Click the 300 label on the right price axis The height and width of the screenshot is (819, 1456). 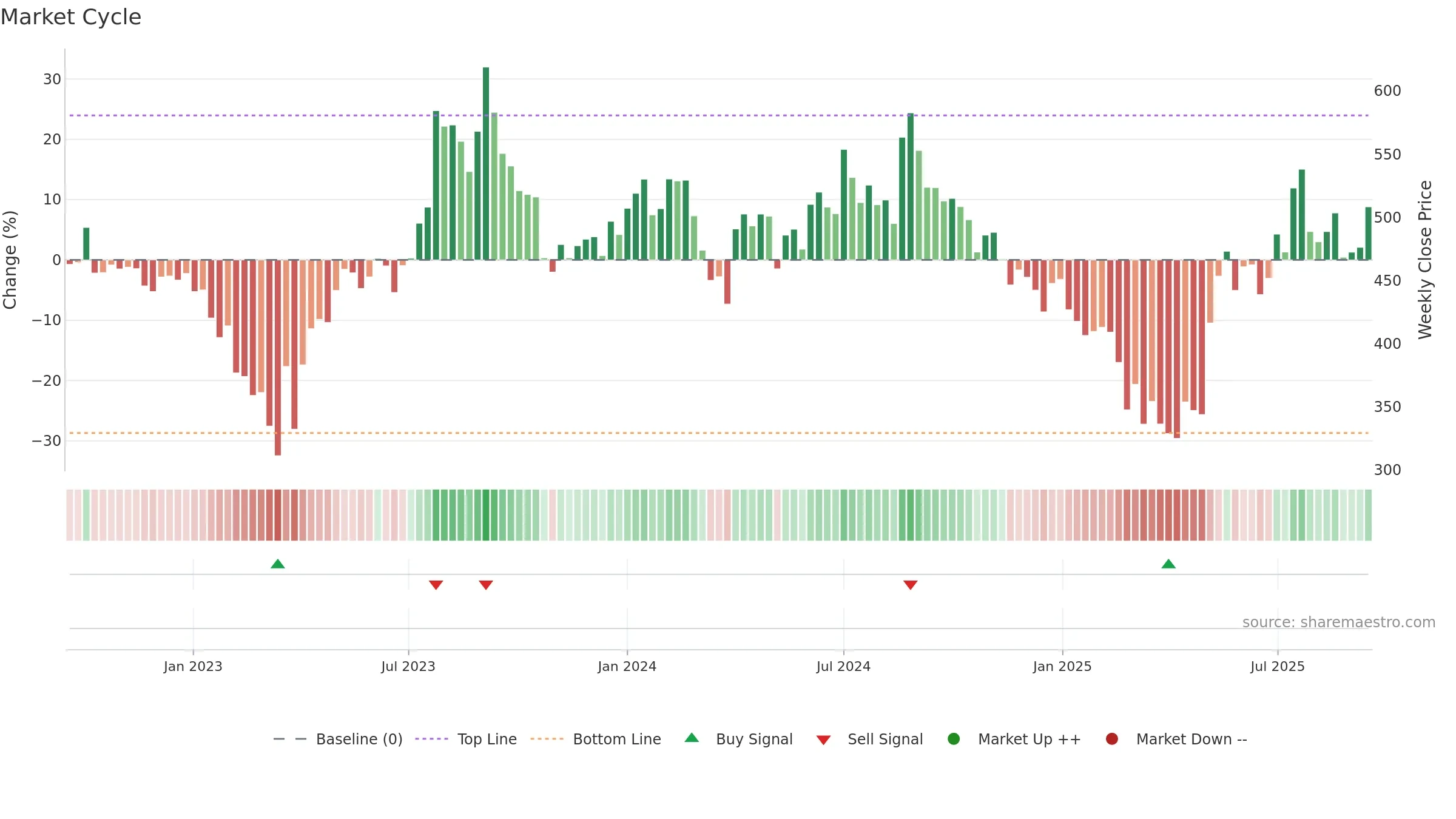tap(1387, 470)
